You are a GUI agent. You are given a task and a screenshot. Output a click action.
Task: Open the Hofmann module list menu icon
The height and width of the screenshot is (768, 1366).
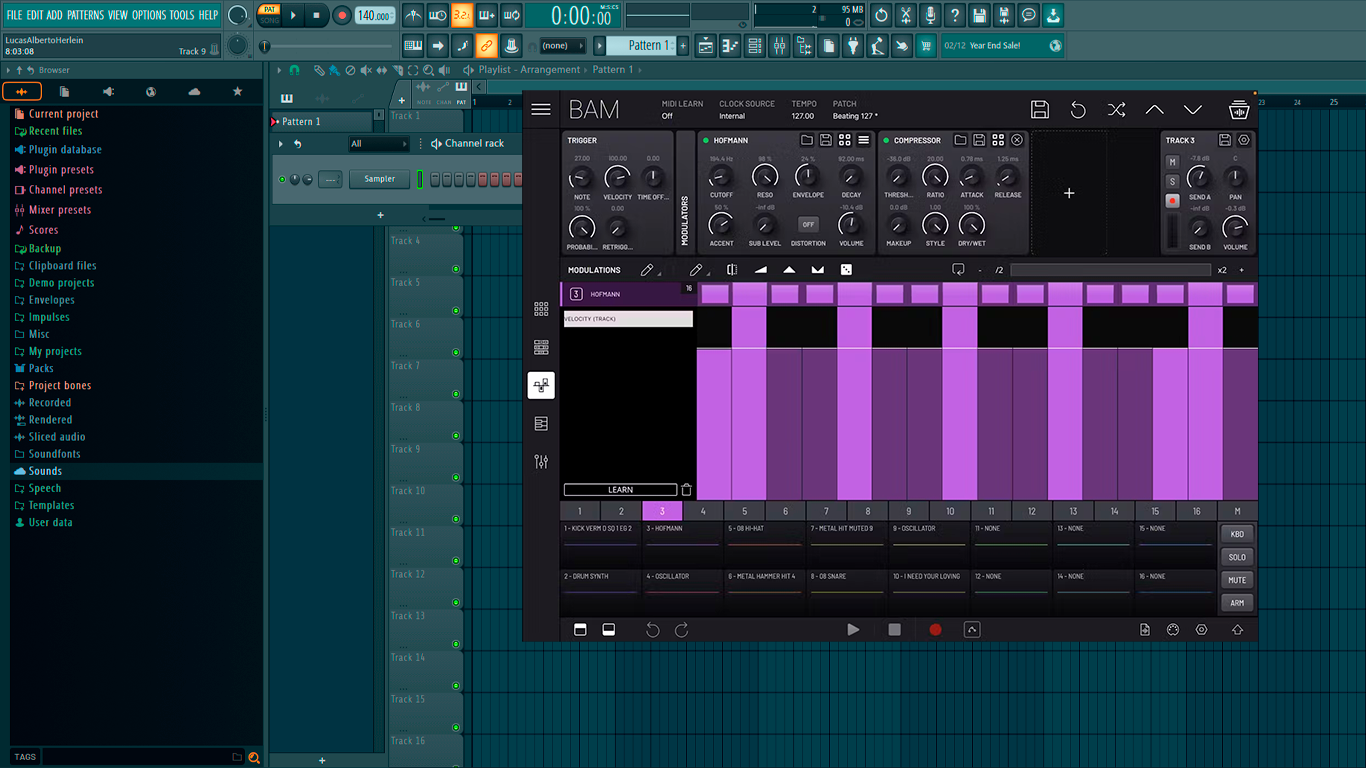863,140
